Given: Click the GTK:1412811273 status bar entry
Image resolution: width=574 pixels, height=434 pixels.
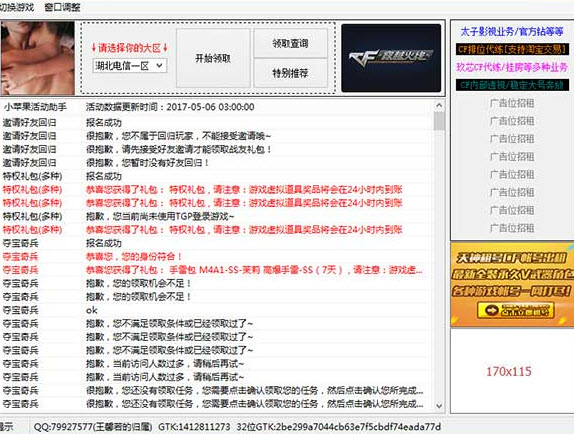Looking at the screenshot, I should tap(194, 427).
